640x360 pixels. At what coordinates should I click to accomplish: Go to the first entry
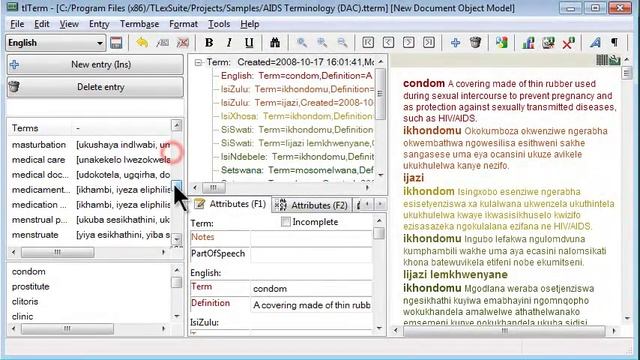point(368,42)
